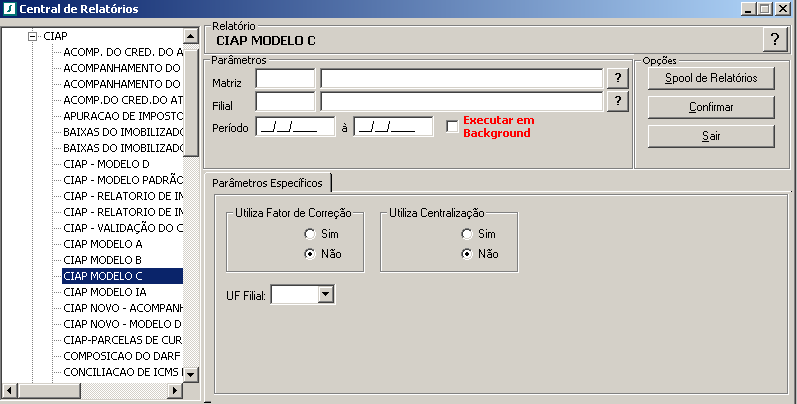Enable Executar em Background checkbox
The width and height of the screenshot is (797, 404).
(x=452, y=127)
